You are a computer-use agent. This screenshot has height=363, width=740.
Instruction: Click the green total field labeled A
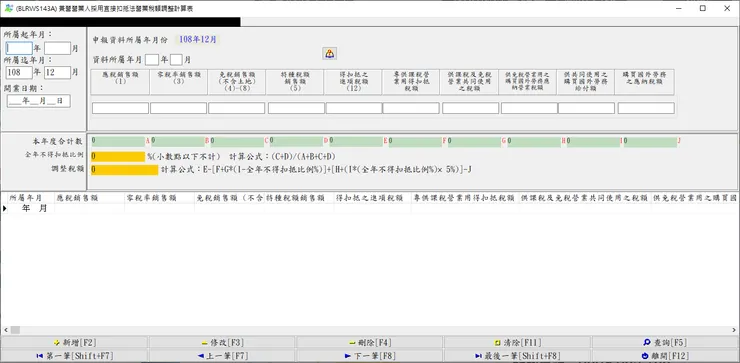118,142
